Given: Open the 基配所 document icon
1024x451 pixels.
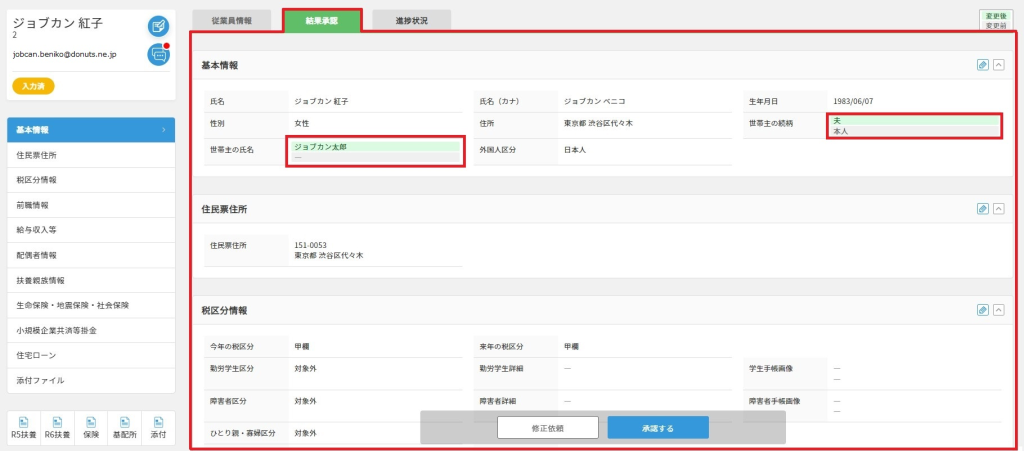Looking at the screenshot, I should (x=125, y=428).
